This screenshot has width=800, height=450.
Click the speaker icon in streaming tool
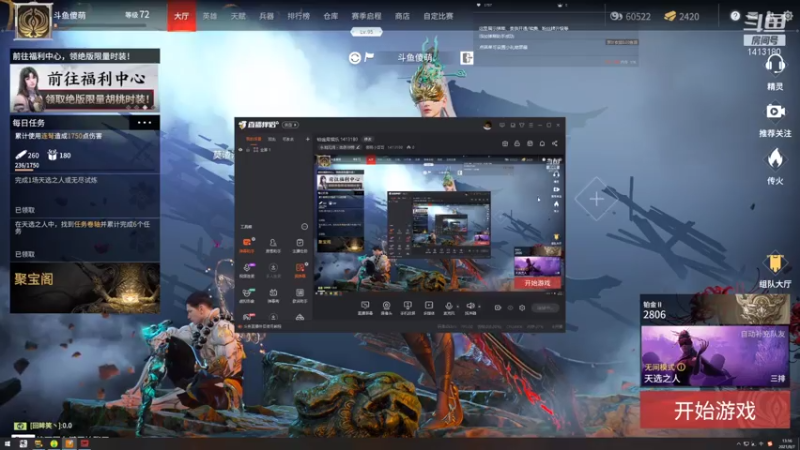click(x=470, y=307)
